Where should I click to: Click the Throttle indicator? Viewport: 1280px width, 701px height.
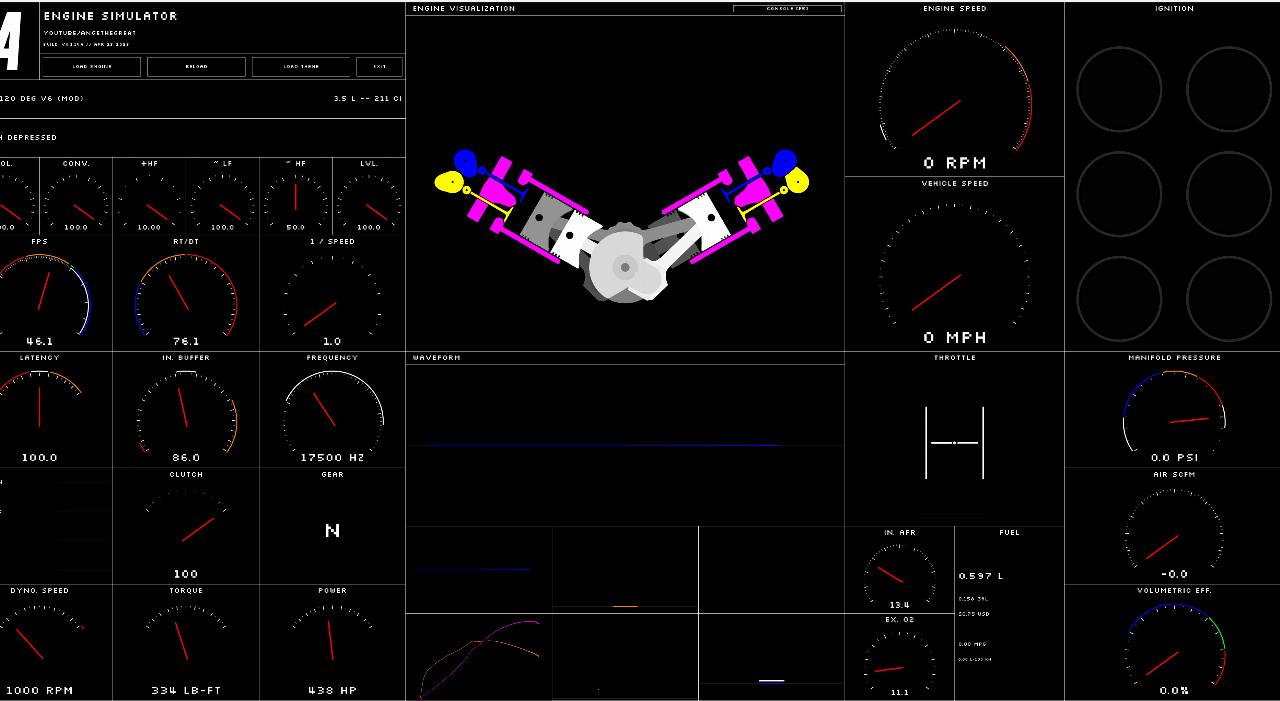pyautogui.click(x=954, y=442)
